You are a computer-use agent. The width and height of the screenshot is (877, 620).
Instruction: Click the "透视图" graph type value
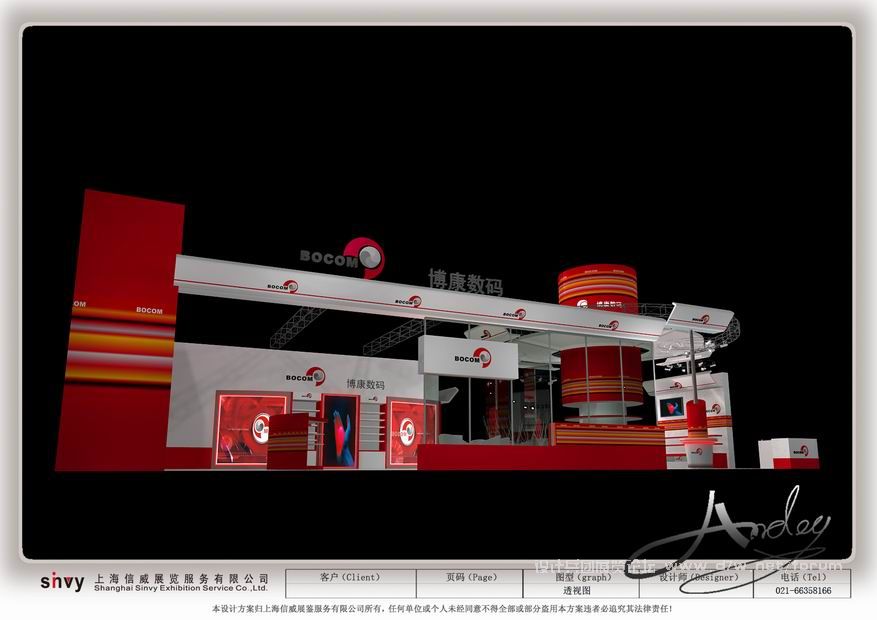point(577,590)
